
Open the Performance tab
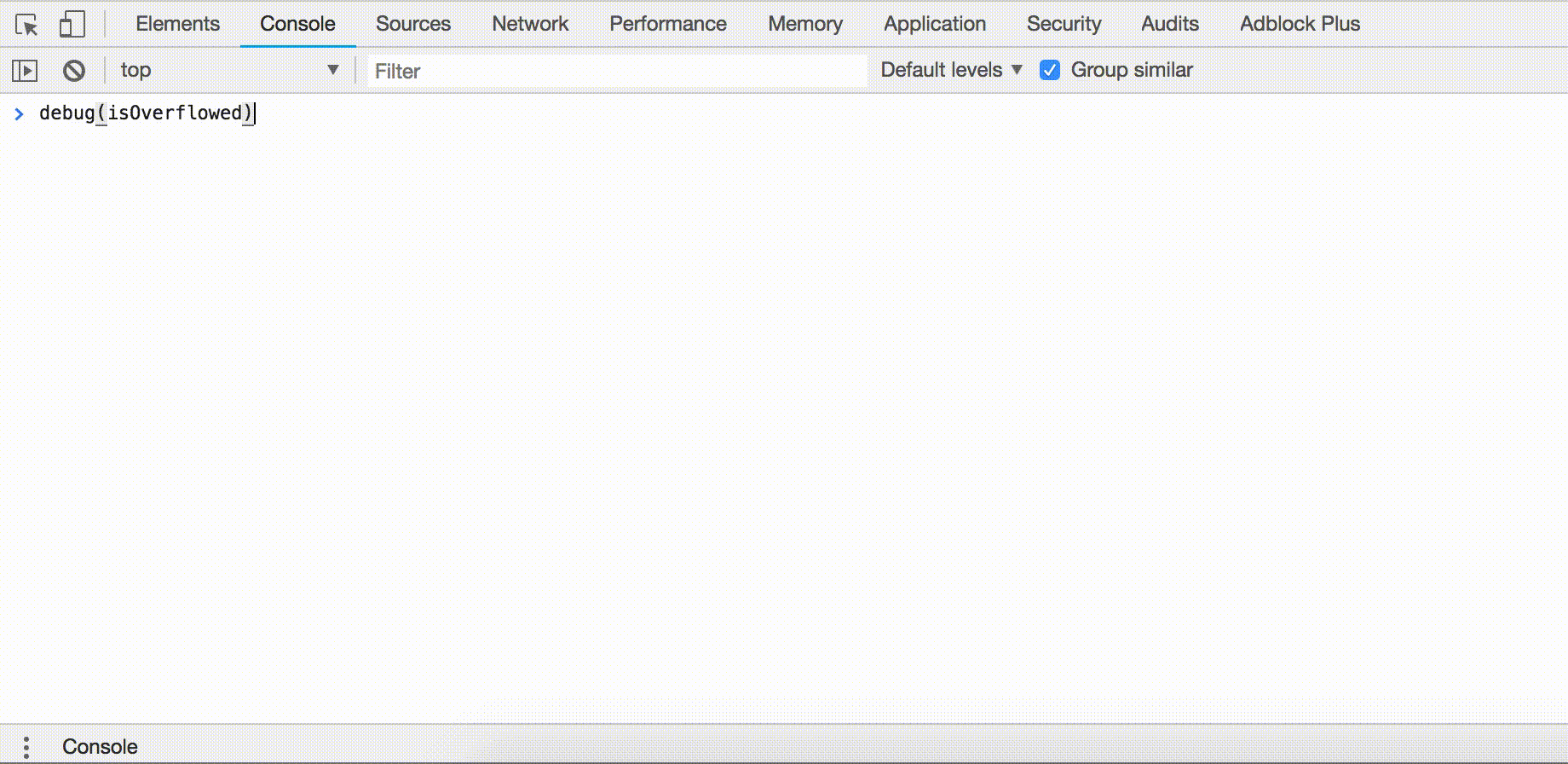pyautogui.click(x=668, y=24)
